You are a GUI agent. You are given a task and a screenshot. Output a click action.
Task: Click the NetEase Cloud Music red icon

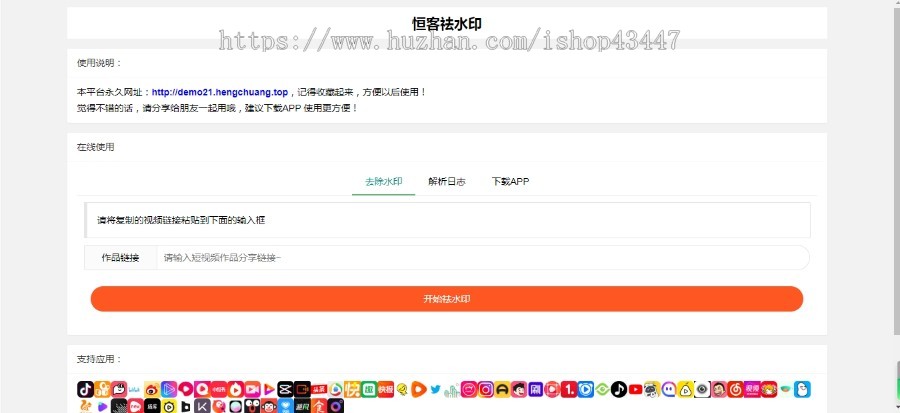click(736, 389)
